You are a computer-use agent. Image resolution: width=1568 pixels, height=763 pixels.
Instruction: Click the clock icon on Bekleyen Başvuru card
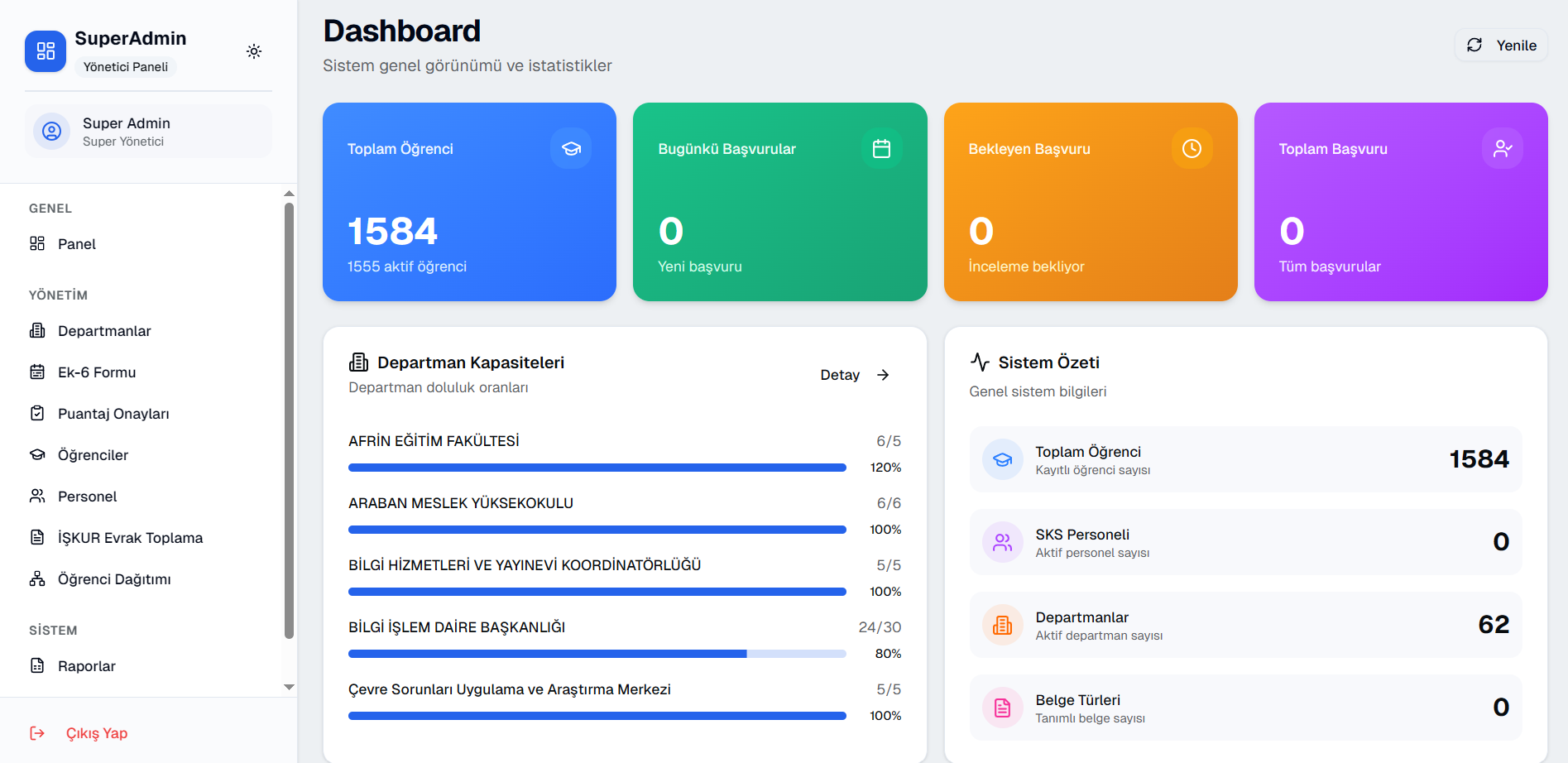pyautogui.click(x=1192, y=149)
